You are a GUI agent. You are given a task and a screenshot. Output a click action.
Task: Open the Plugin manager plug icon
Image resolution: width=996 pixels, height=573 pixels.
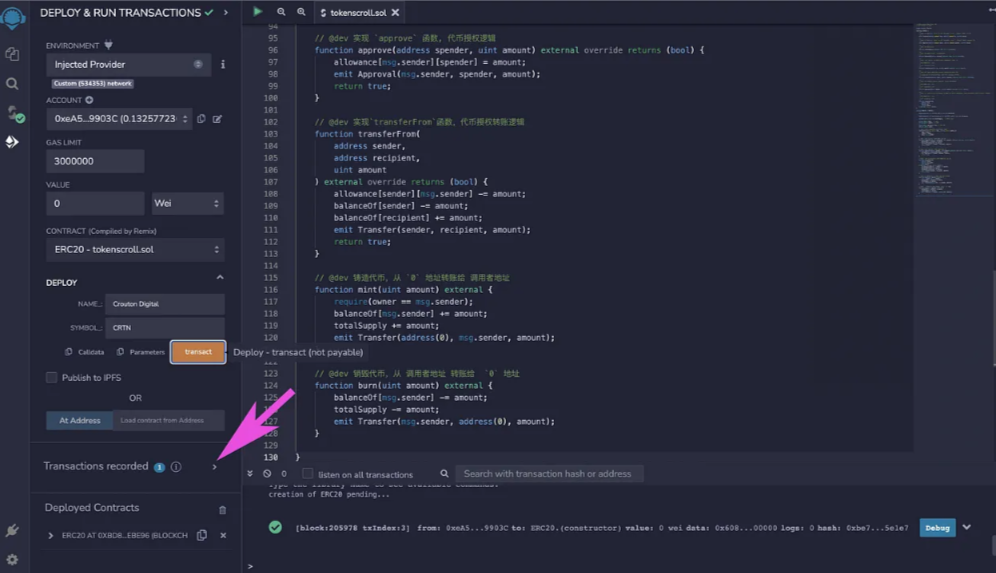12,530
